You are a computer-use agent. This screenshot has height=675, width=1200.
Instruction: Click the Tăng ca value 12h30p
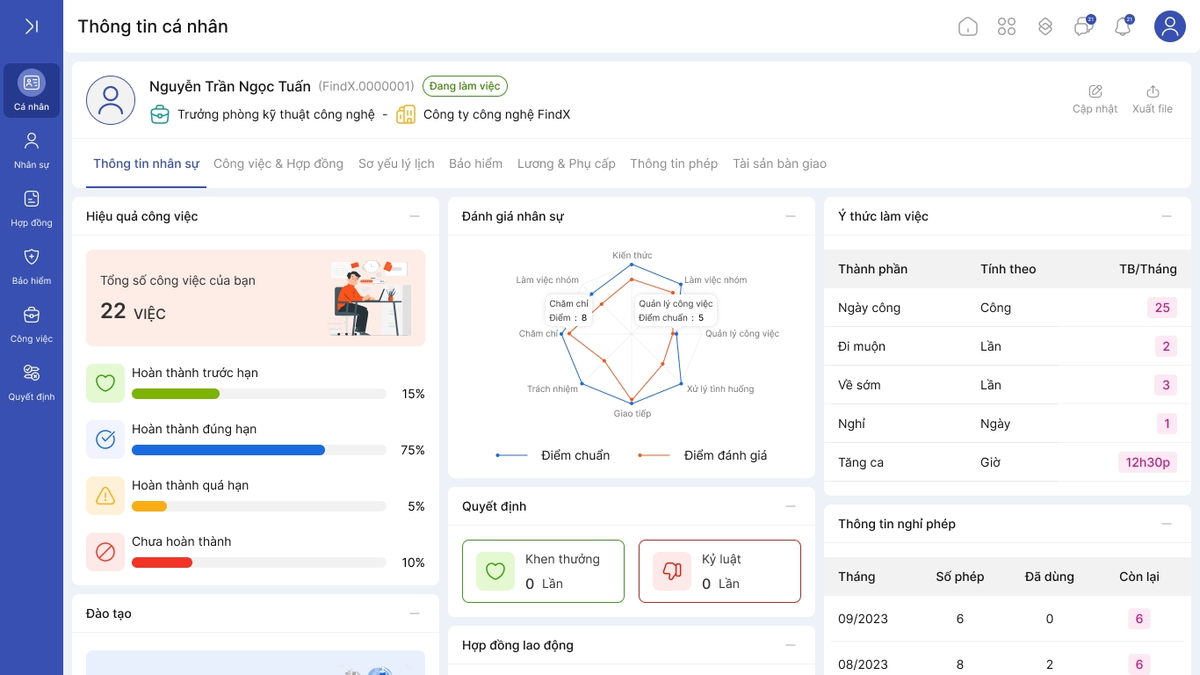point(1148,463)
